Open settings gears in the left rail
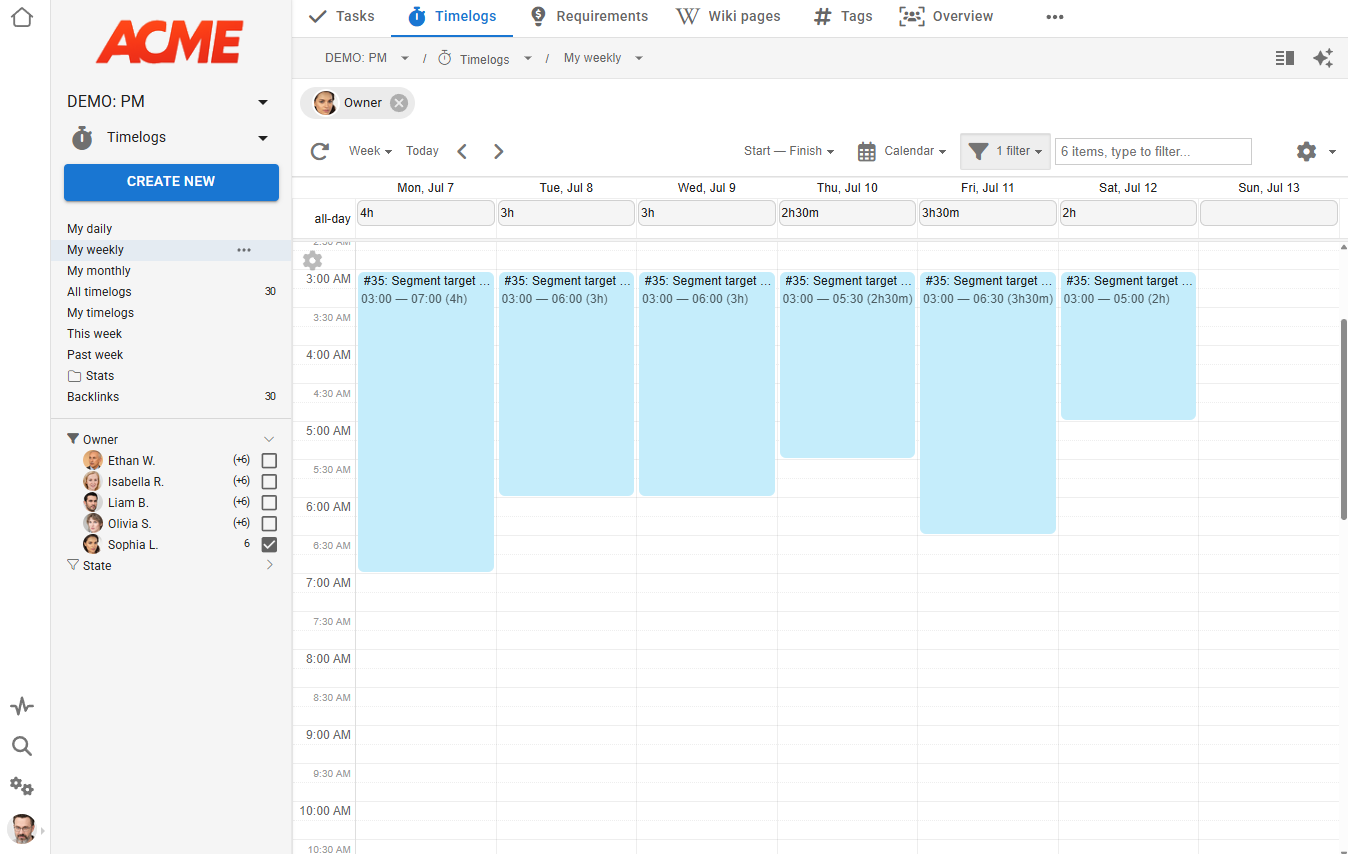Image resolution: width=1348 pixels, height=854 pixels. coord(21,787)
